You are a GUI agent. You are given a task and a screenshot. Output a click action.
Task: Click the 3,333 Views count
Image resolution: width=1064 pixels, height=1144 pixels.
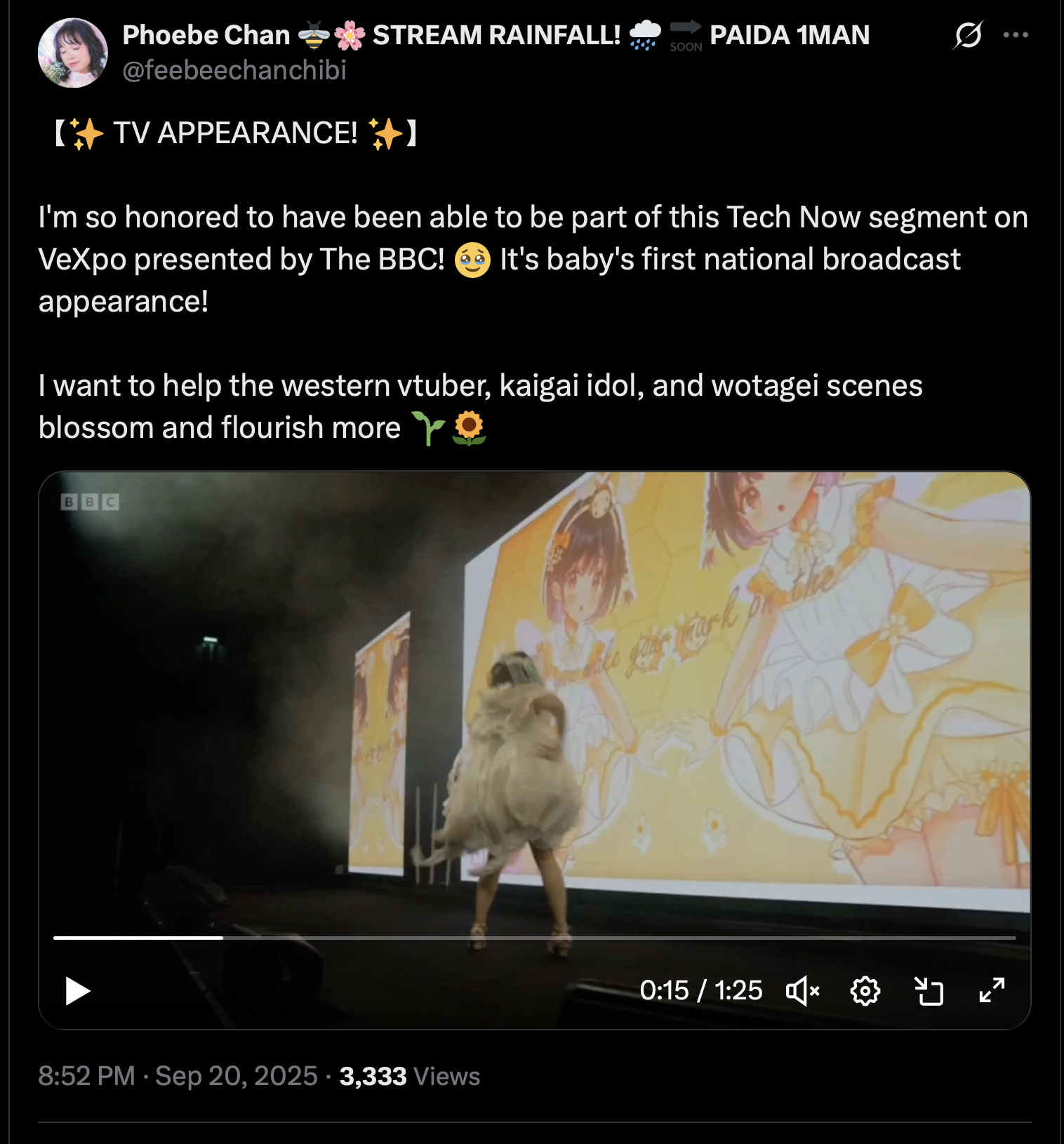pyautogui.click(x=409, y=1076)
